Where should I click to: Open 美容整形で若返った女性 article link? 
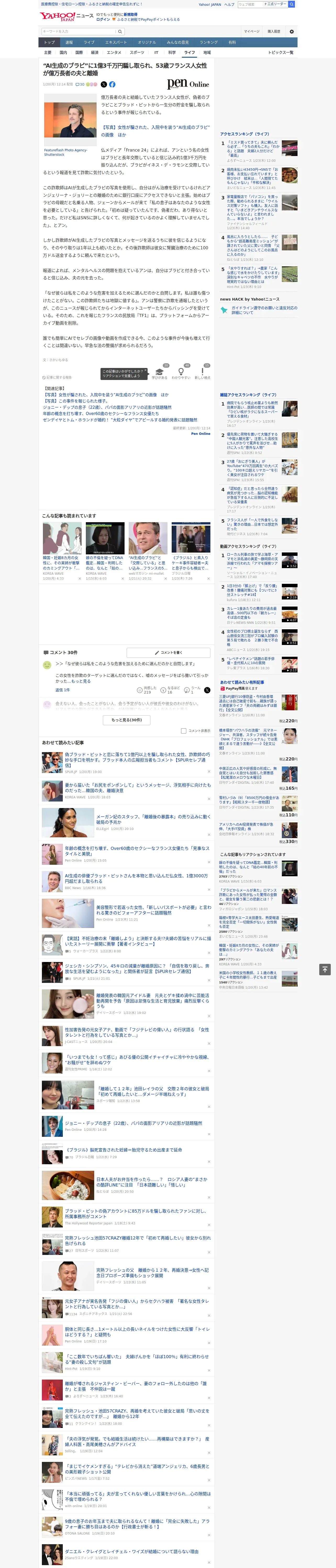pos(153,910)
